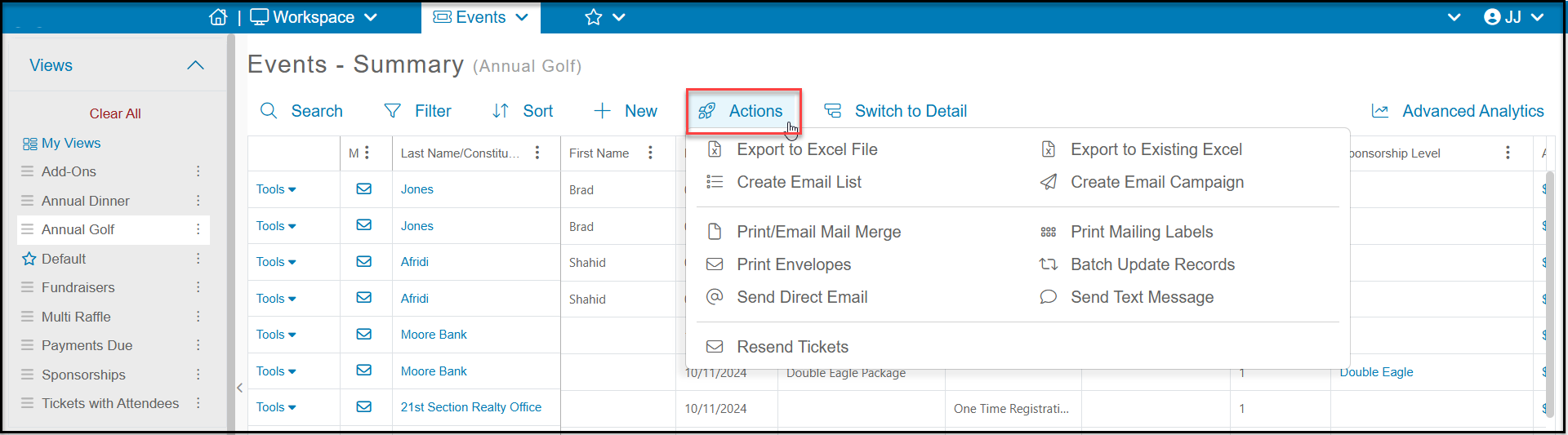Viewport: 1568px width, 435px height.
Task: Choose Batch Update Records
Action: click(1137, 264)
